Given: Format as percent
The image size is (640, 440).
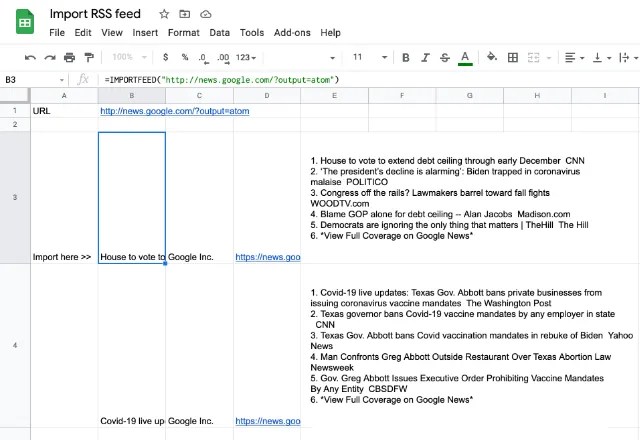Looking at the screenshot, I should point(185,57).
